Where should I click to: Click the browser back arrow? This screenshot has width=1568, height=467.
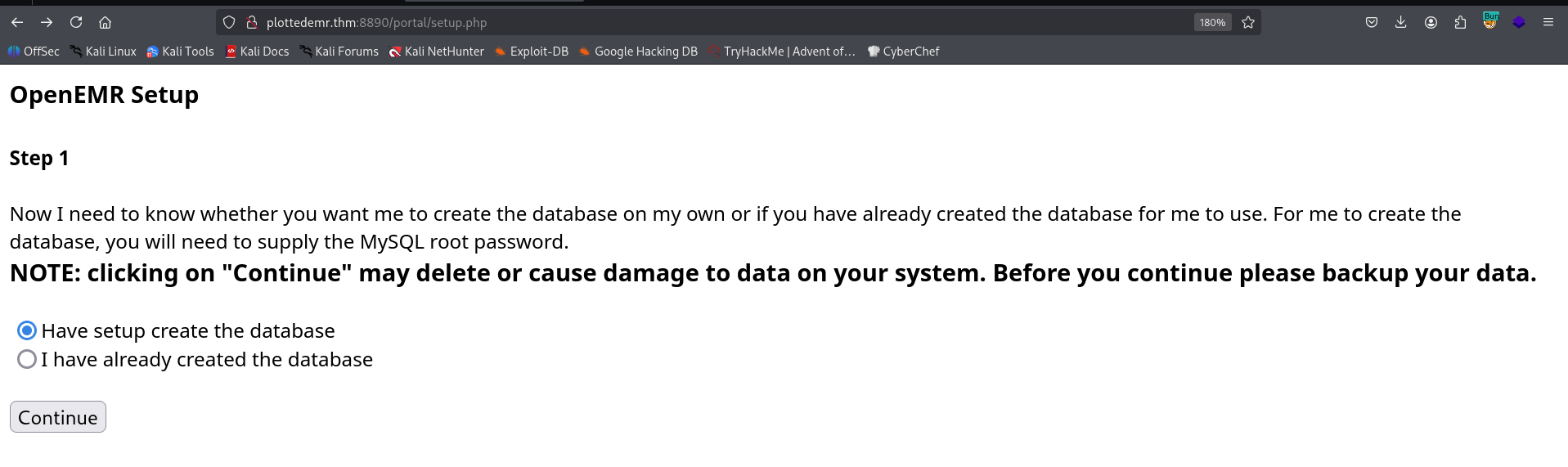[17, 22]
